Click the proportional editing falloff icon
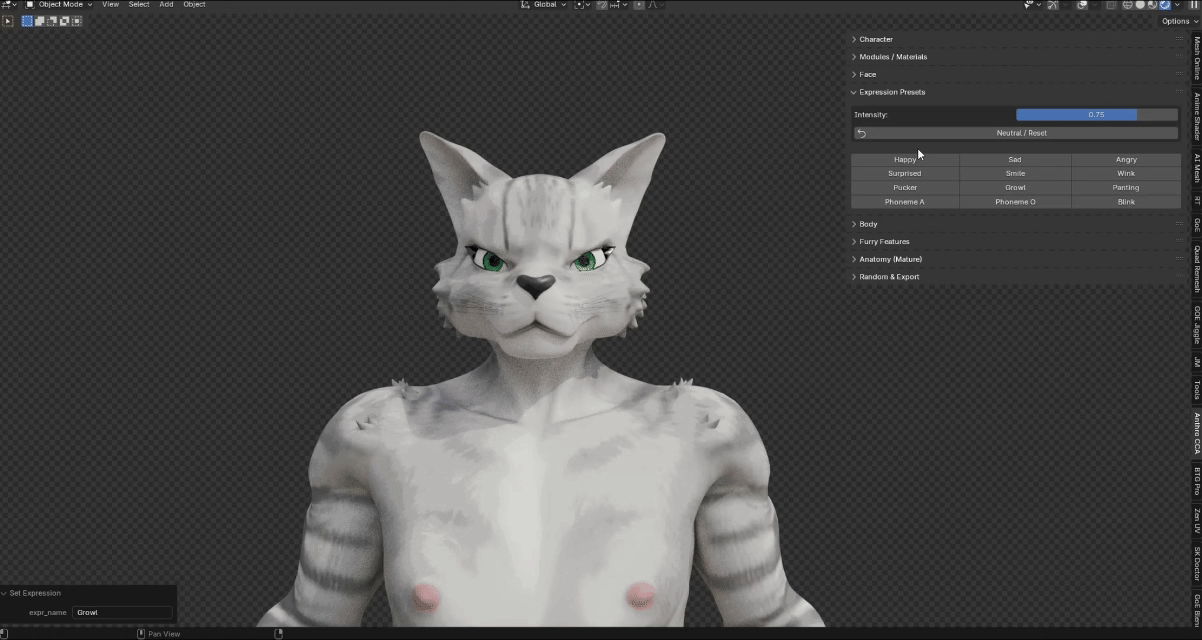 coord(653,4)
